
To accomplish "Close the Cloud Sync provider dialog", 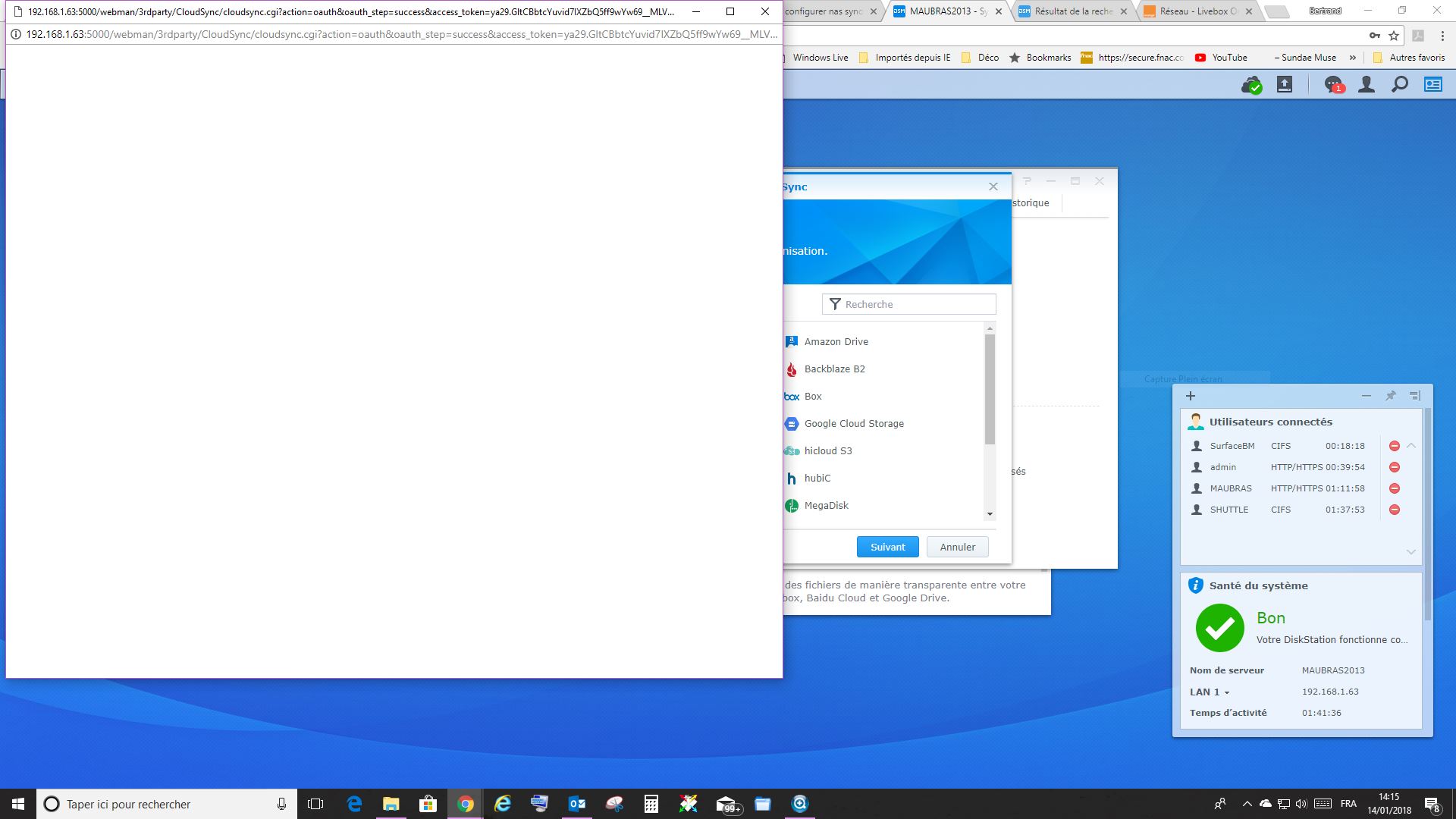I will [x=993, y=187].
